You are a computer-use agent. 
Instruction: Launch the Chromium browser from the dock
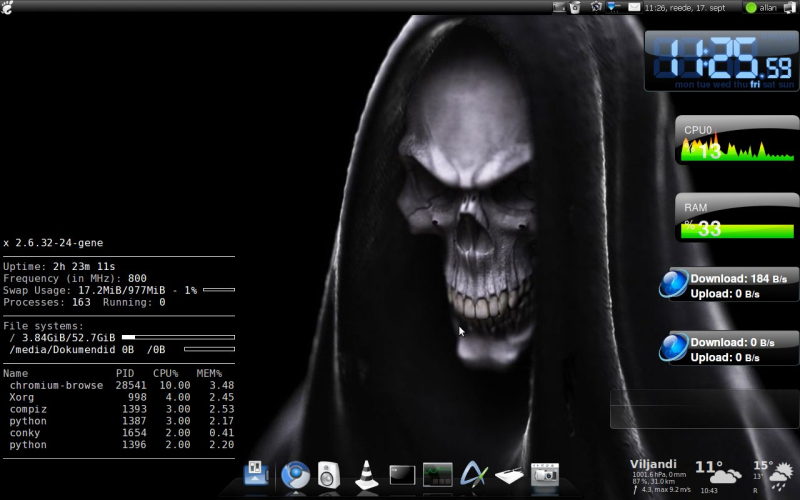tap(295, 475)
